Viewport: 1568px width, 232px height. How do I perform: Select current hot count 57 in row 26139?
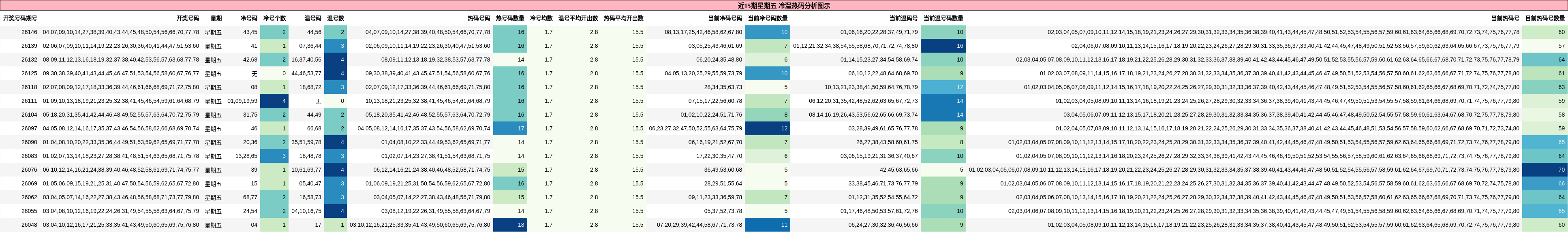click(x=1545, y=46)
